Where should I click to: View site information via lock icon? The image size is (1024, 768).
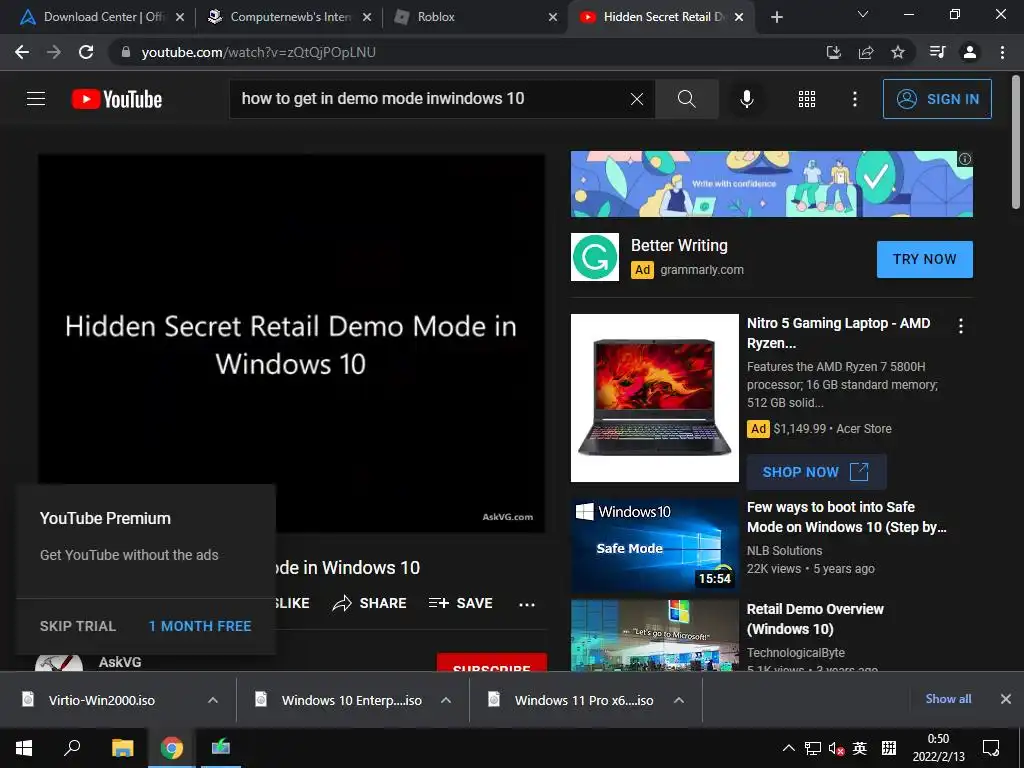[x=126, y=52]
